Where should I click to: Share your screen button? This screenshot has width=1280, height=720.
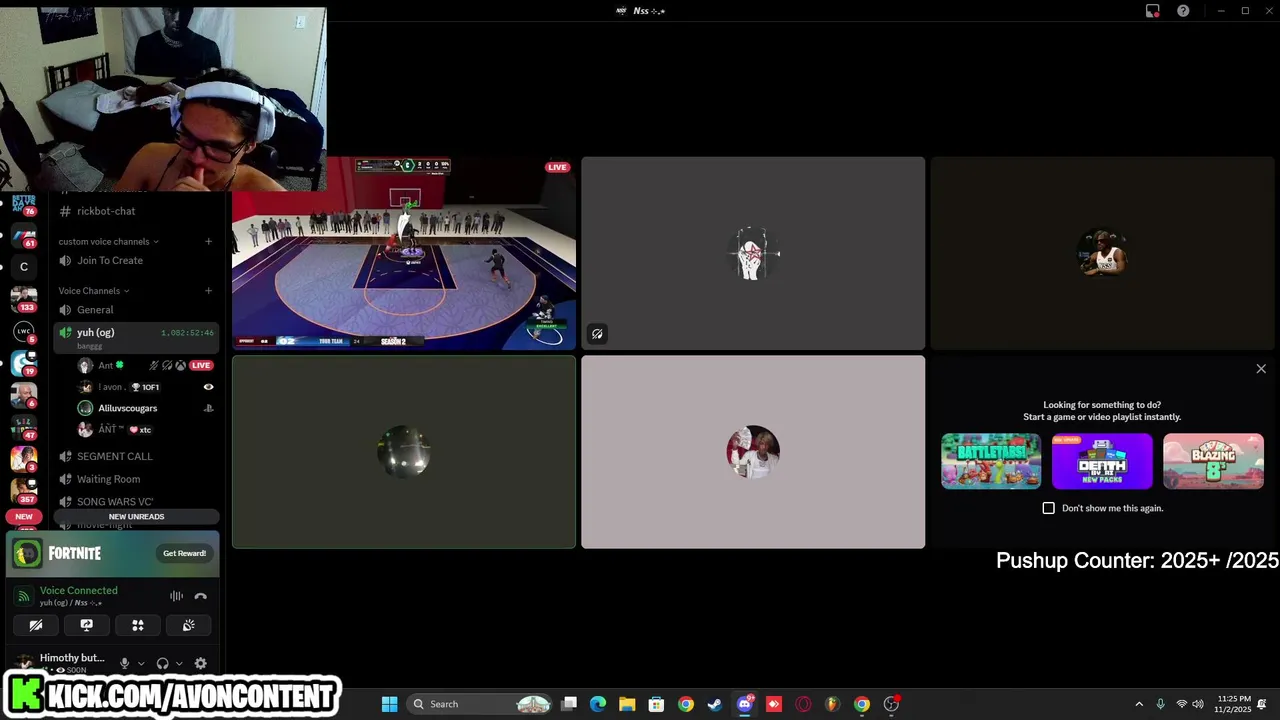coord(87,625)
